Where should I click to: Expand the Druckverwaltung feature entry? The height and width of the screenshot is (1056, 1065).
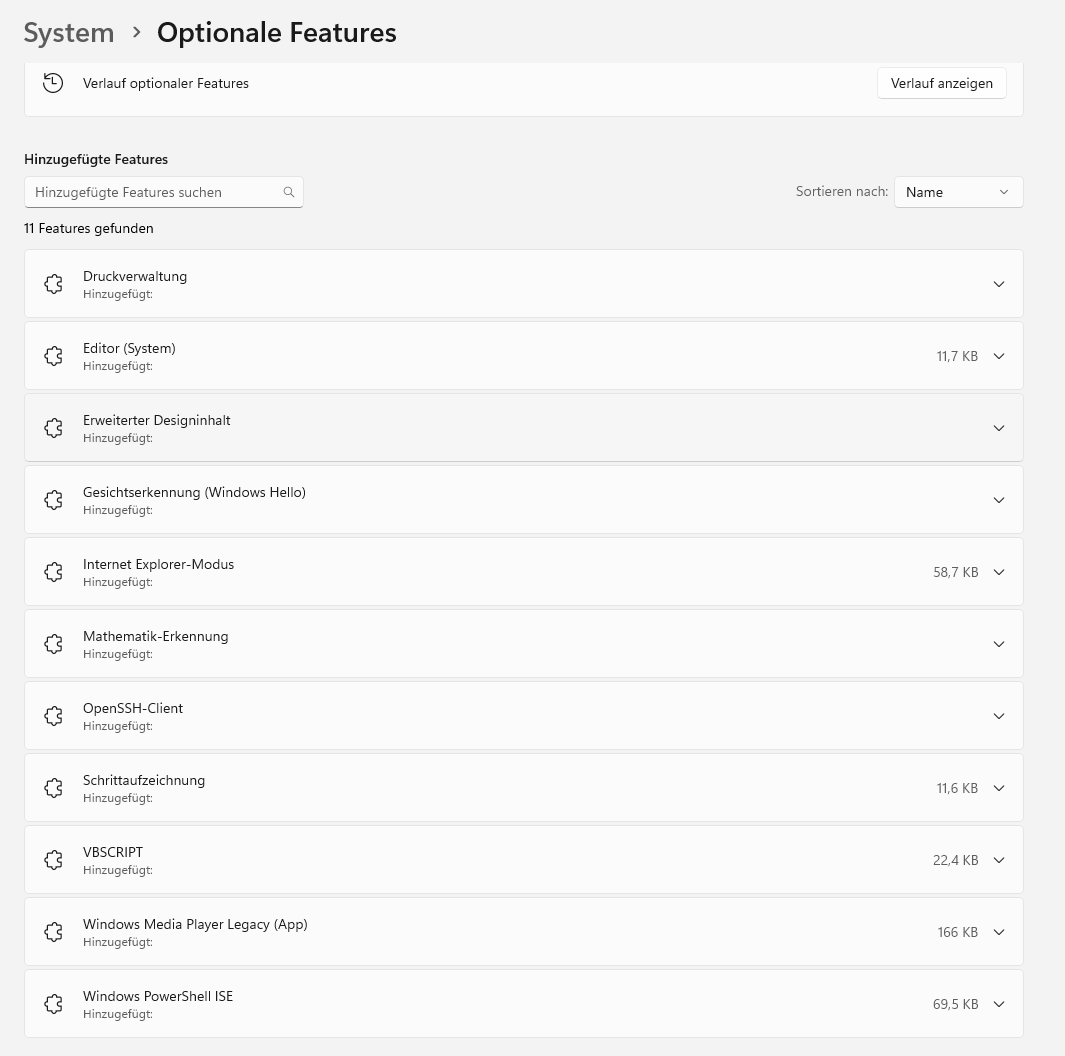999,284
